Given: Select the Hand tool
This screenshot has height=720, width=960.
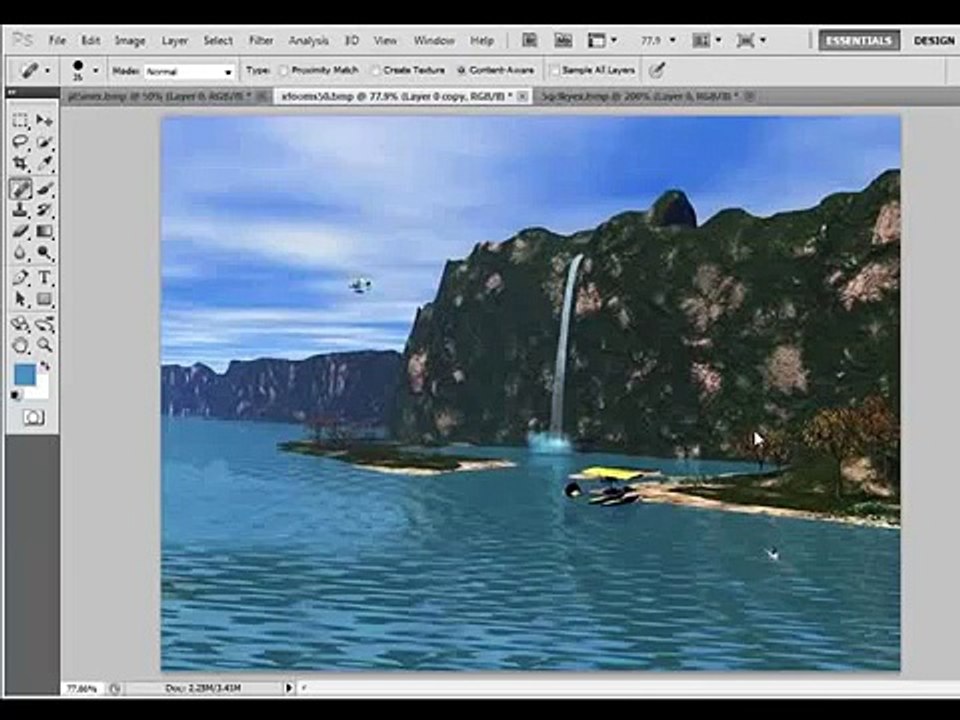Looking at the screenshot, I should click(x=20, y=345).
